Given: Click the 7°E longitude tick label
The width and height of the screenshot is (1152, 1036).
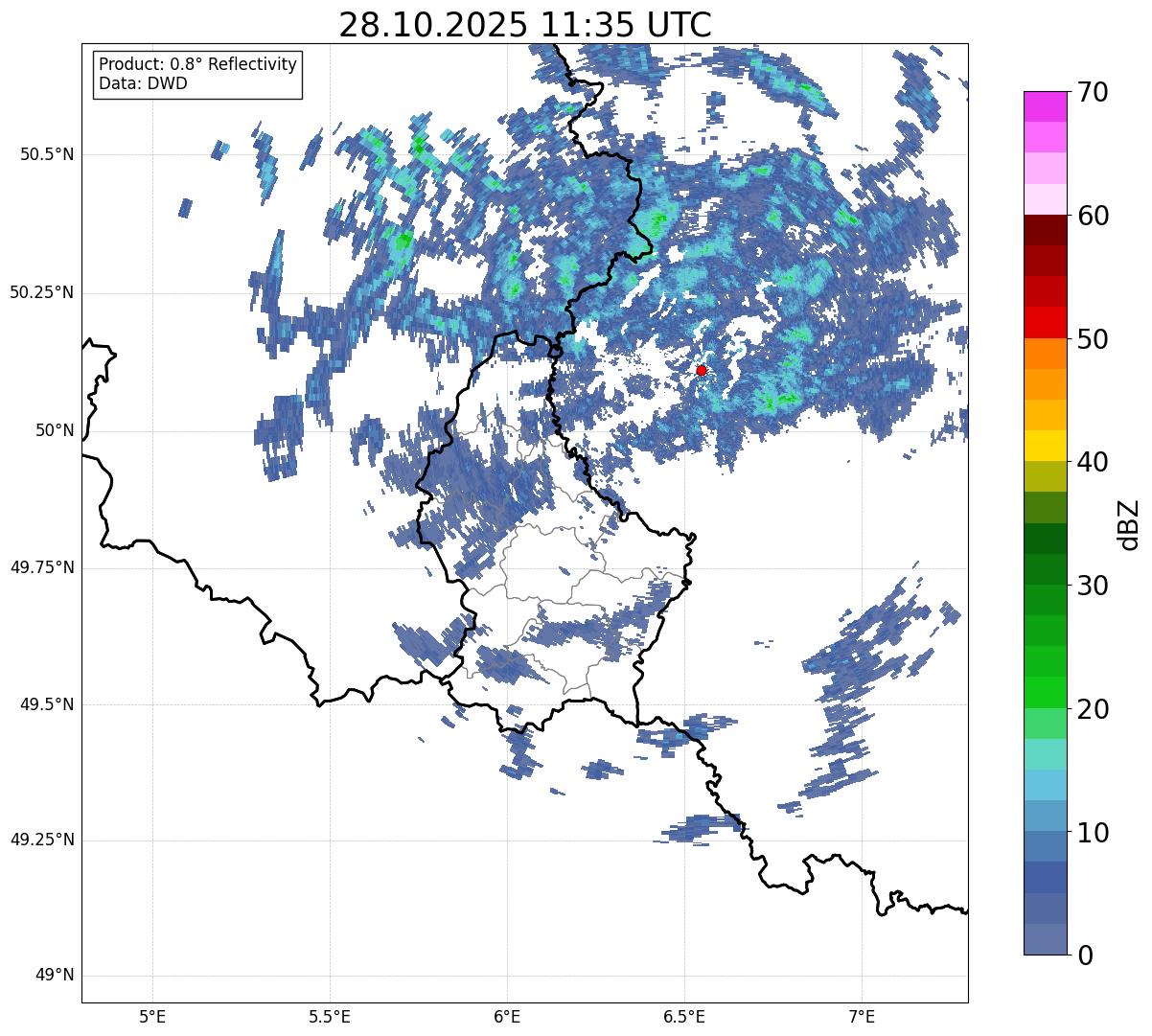Looking at the screenshot, I should 862,1016.
